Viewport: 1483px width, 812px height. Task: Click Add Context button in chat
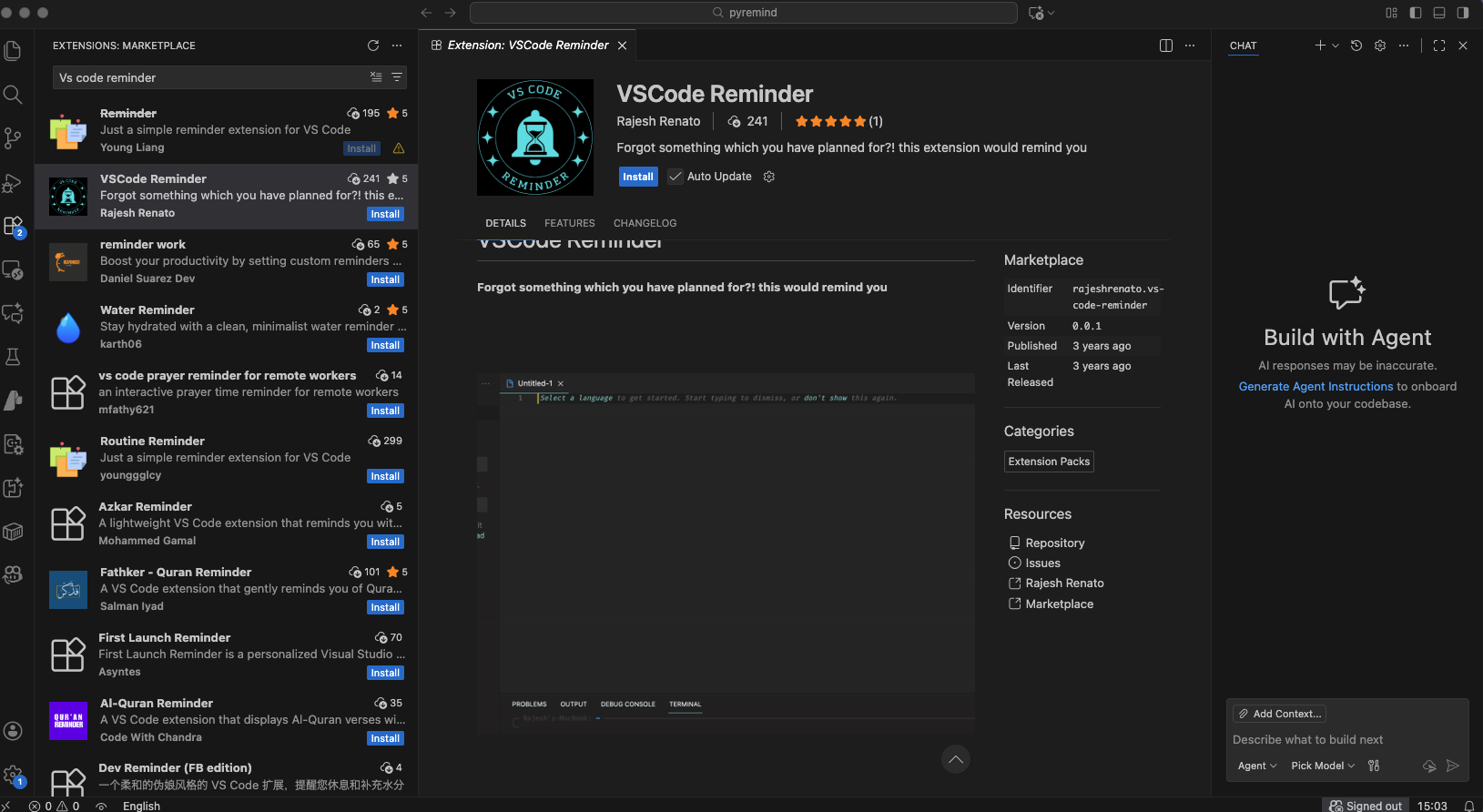point(1279,714)
